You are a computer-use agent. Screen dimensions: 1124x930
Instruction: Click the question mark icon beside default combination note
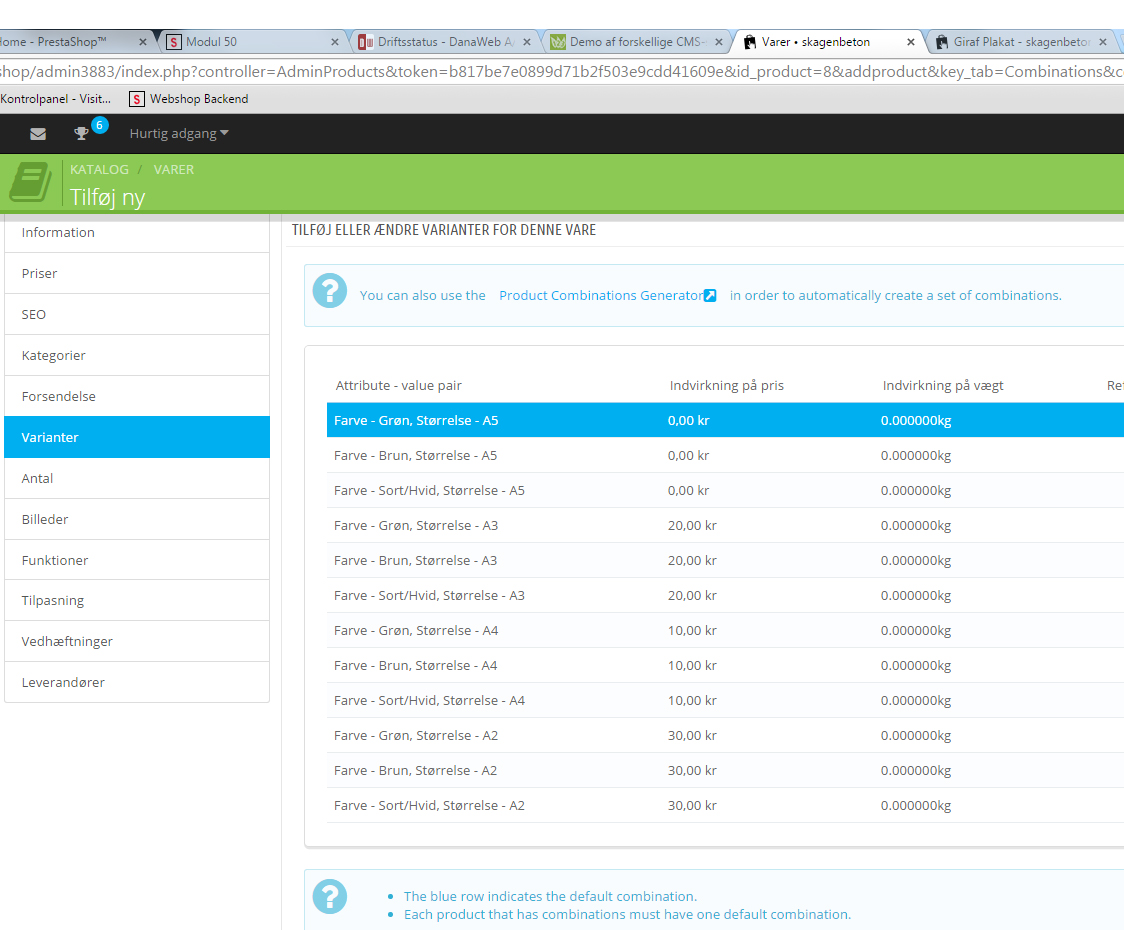click(x=330, y=897)
